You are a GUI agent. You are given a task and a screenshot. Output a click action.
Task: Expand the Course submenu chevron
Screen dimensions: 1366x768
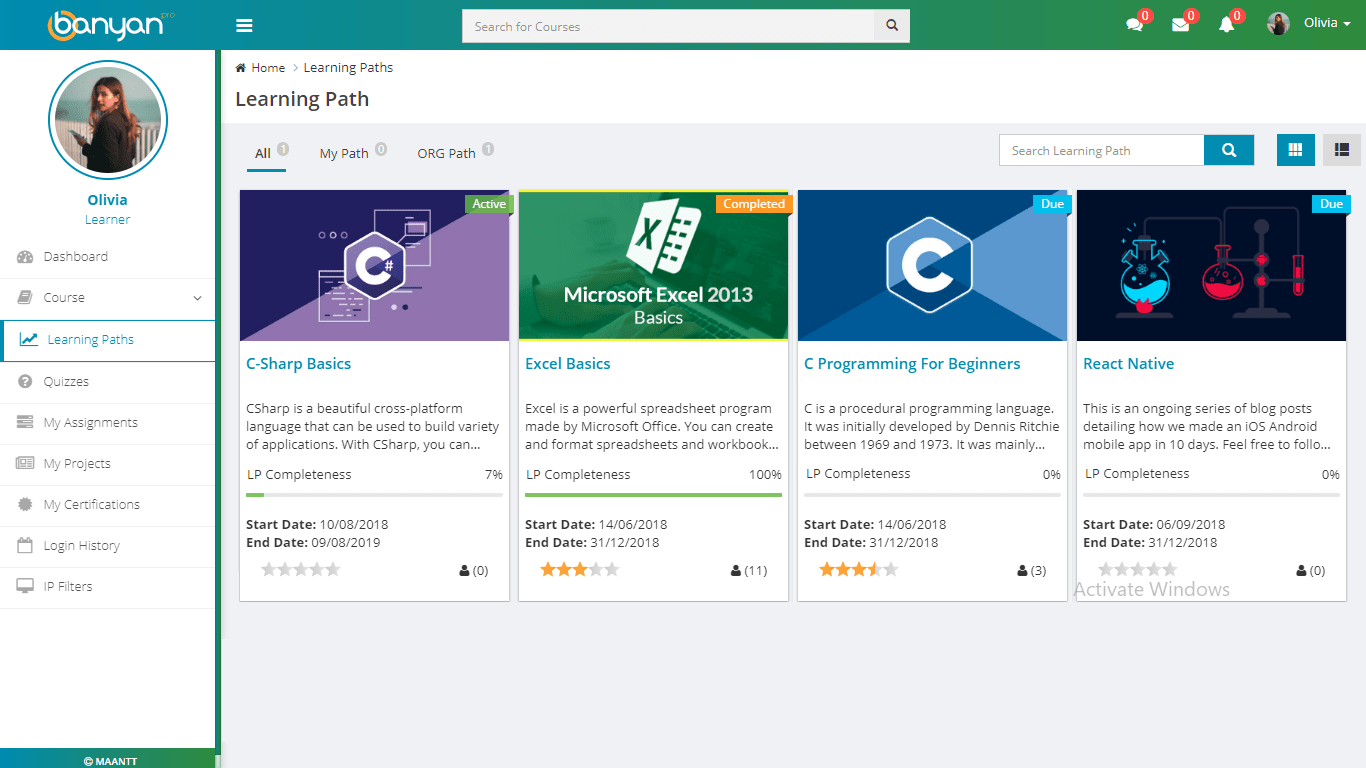click(197, 298)
